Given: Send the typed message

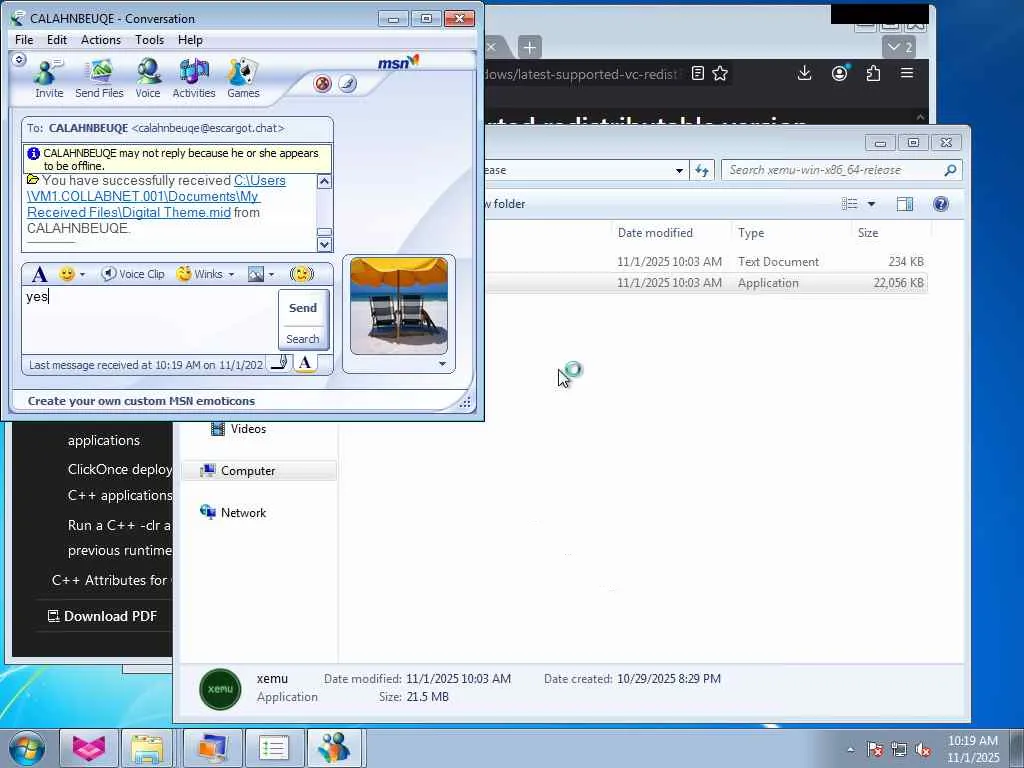Looking at the screenshot, I should pyautogui.click(x=303, y=308).
